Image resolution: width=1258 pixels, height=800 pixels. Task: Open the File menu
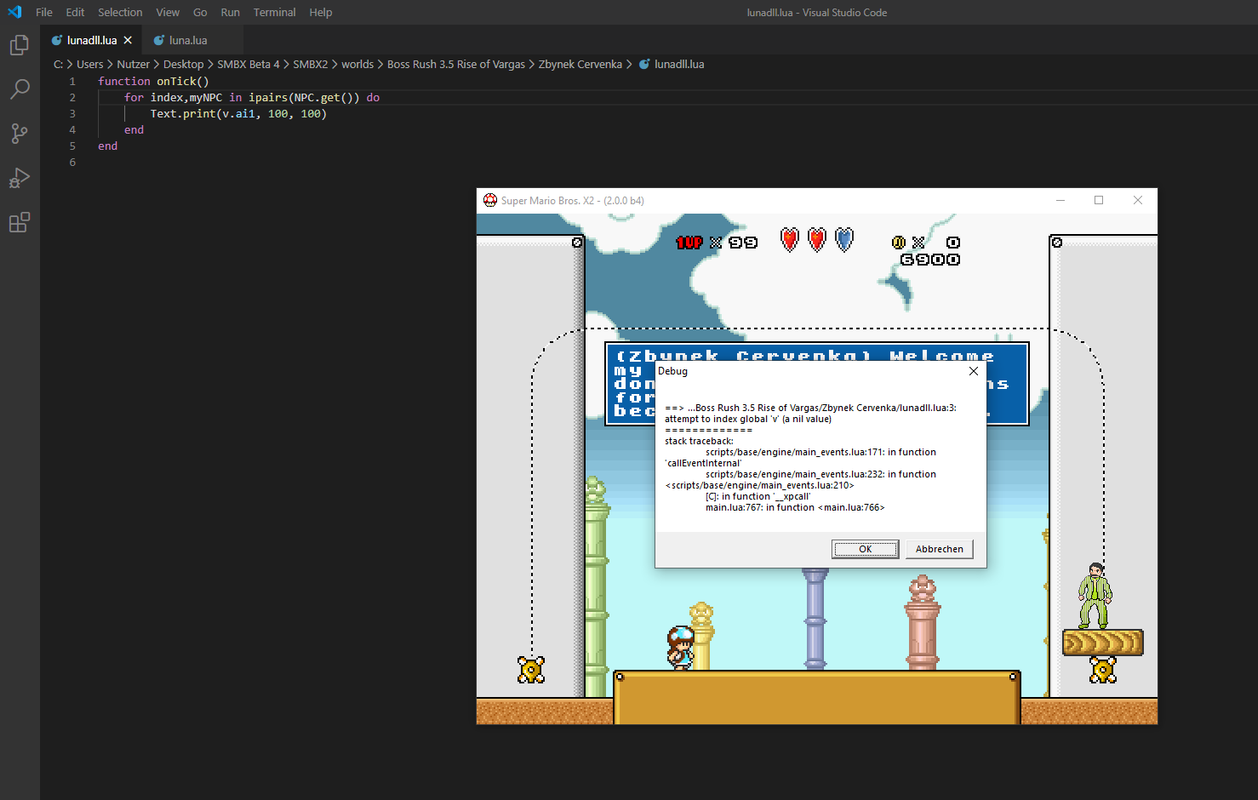(x=44, y=12)
